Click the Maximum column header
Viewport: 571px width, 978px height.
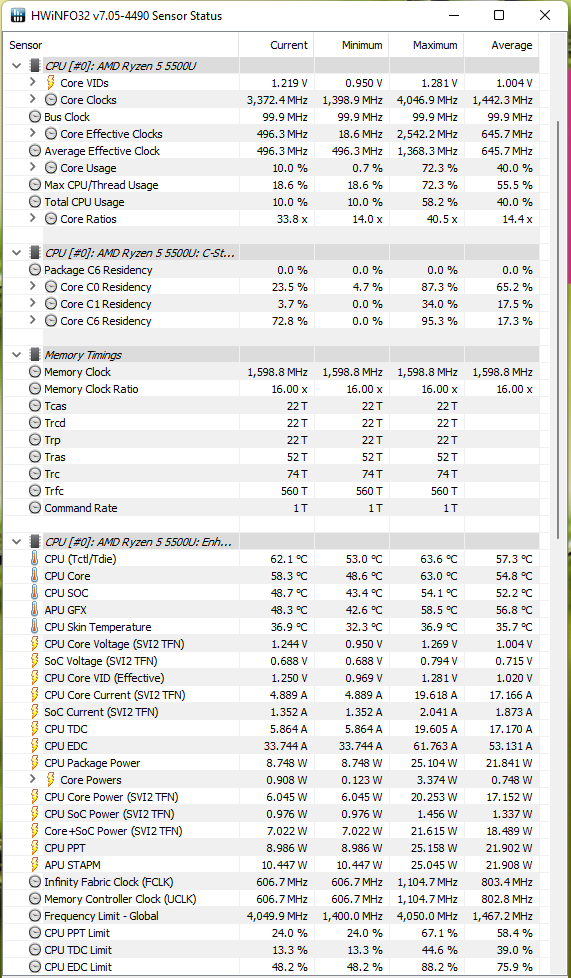[427, 45]
